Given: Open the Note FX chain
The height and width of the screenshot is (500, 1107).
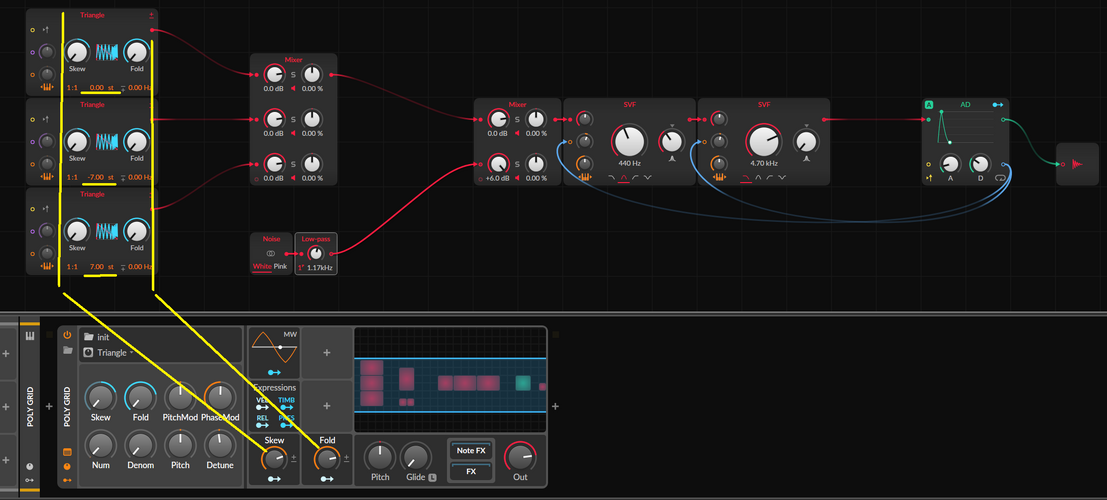Looking at the screenshot, I should point(471,451).
